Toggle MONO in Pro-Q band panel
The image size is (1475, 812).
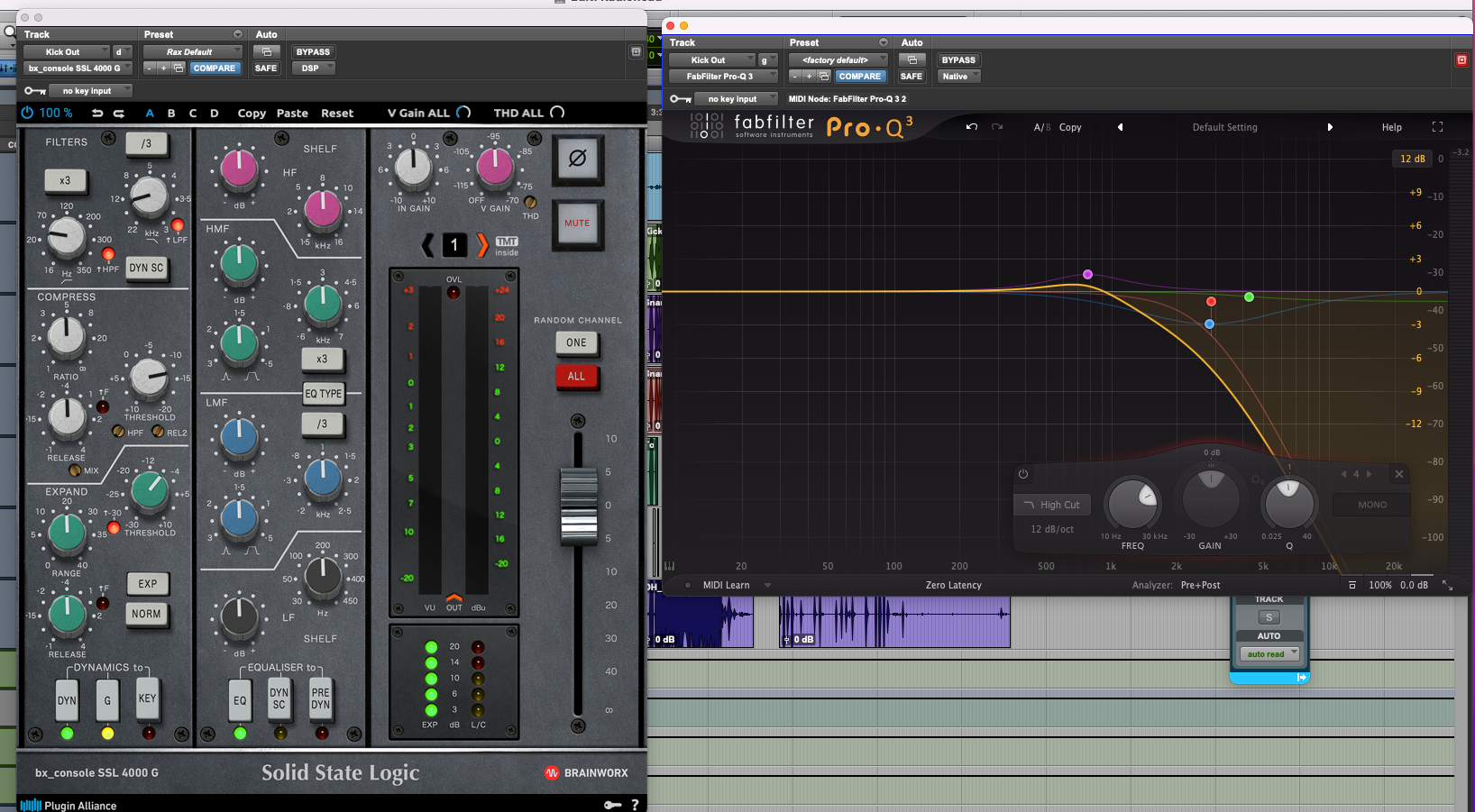pos(1372,505)
